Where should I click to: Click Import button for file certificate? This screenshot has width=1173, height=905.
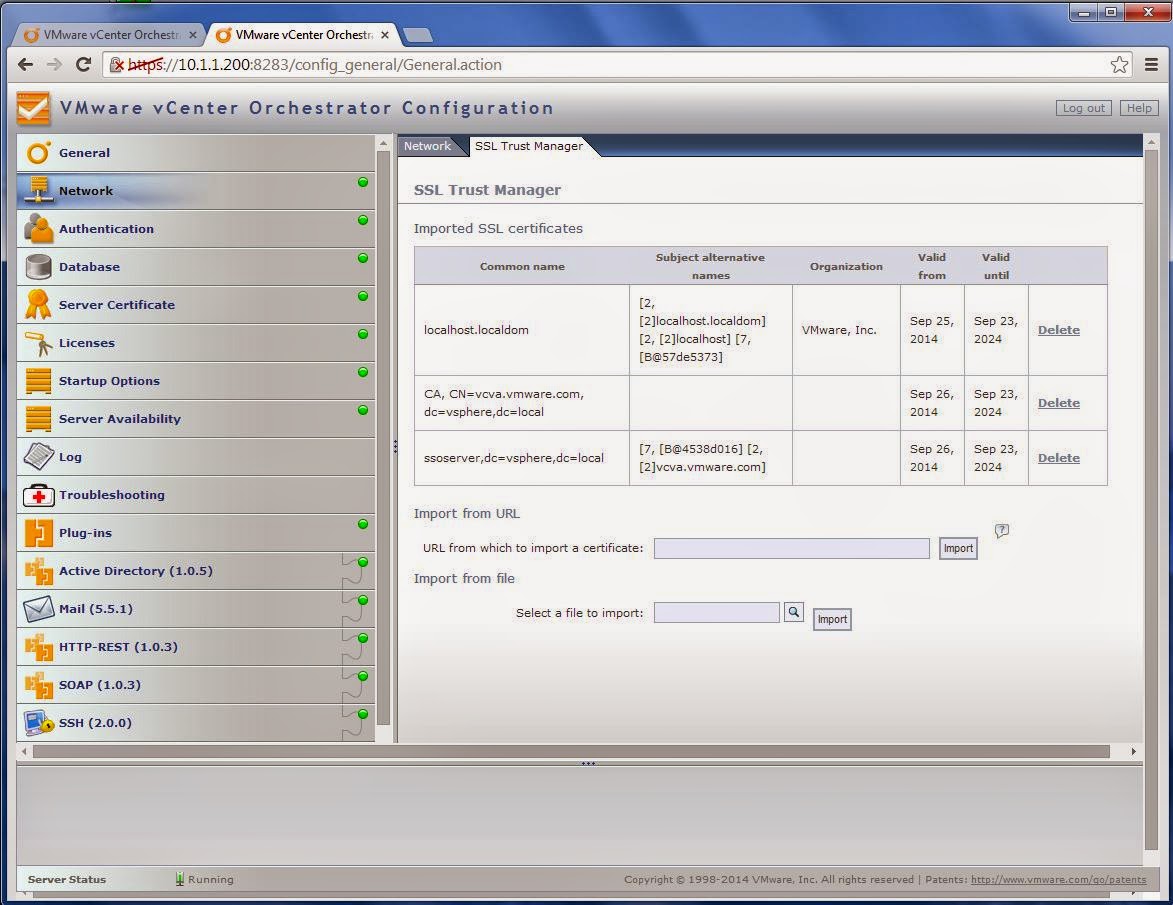click(832, 619)
